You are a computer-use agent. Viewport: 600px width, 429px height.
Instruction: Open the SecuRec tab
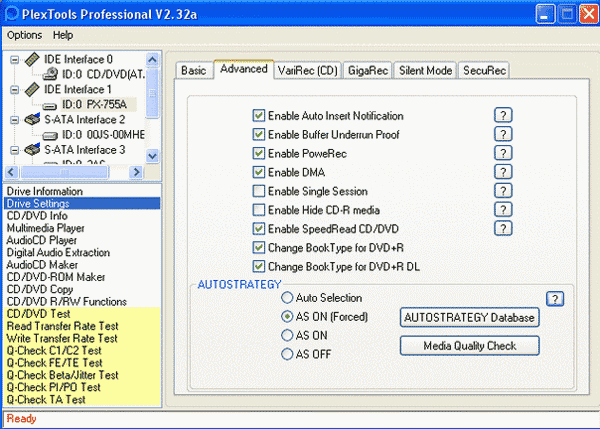click(484, 70)
